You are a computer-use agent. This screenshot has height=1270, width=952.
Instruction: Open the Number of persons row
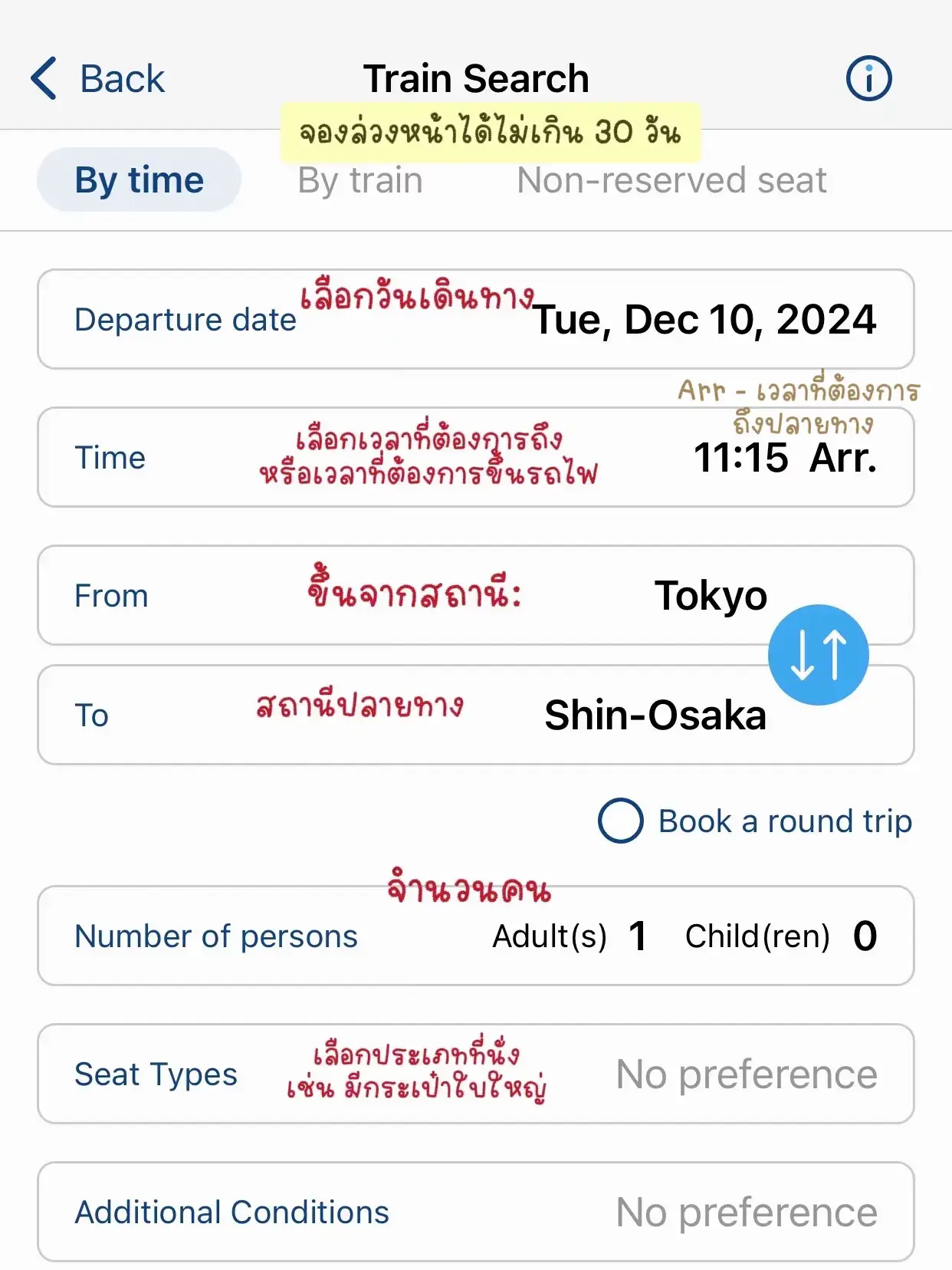[x=475, y=936]
